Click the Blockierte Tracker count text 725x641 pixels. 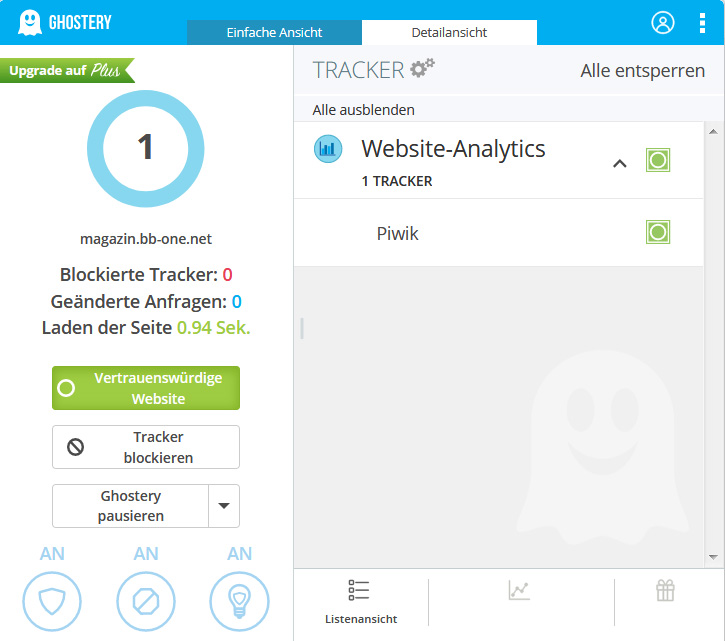point(146,275)
